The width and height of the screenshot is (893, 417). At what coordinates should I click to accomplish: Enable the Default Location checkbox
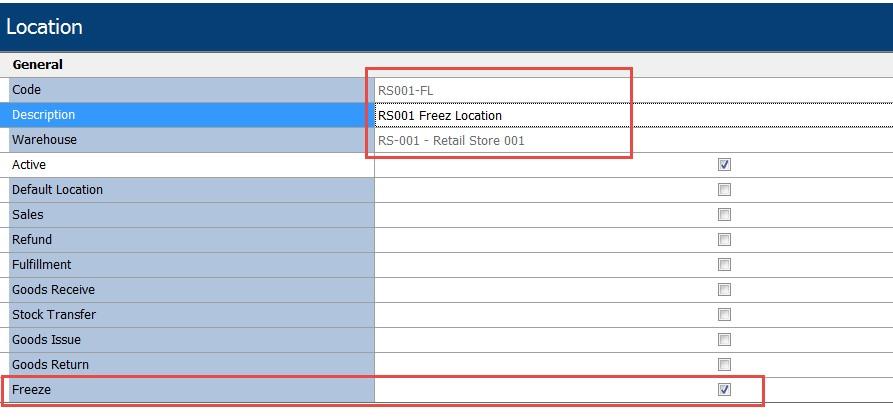point(724,190)
